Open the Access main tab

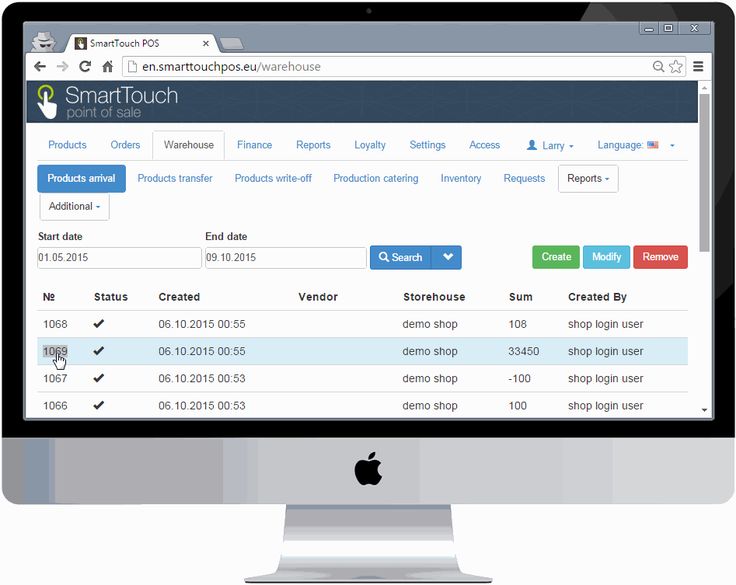click(x=484, y=145)
